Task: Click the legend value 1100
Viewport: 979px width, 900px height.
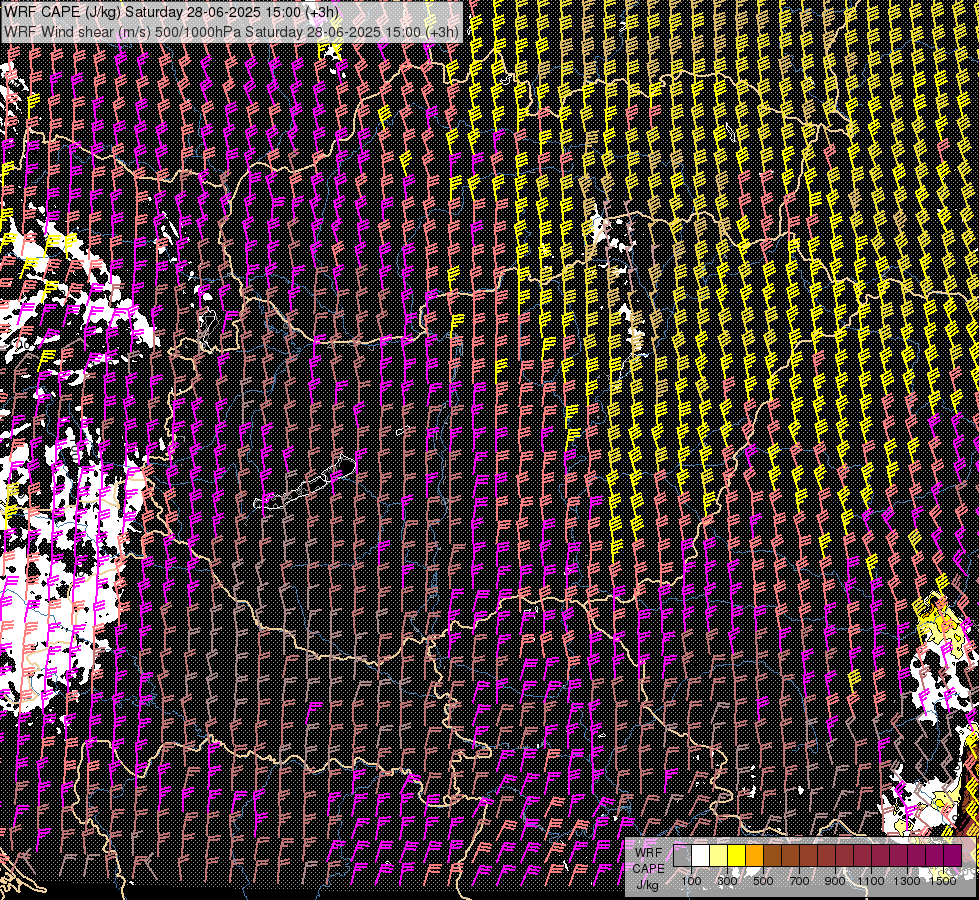Action: coord(870,881)
